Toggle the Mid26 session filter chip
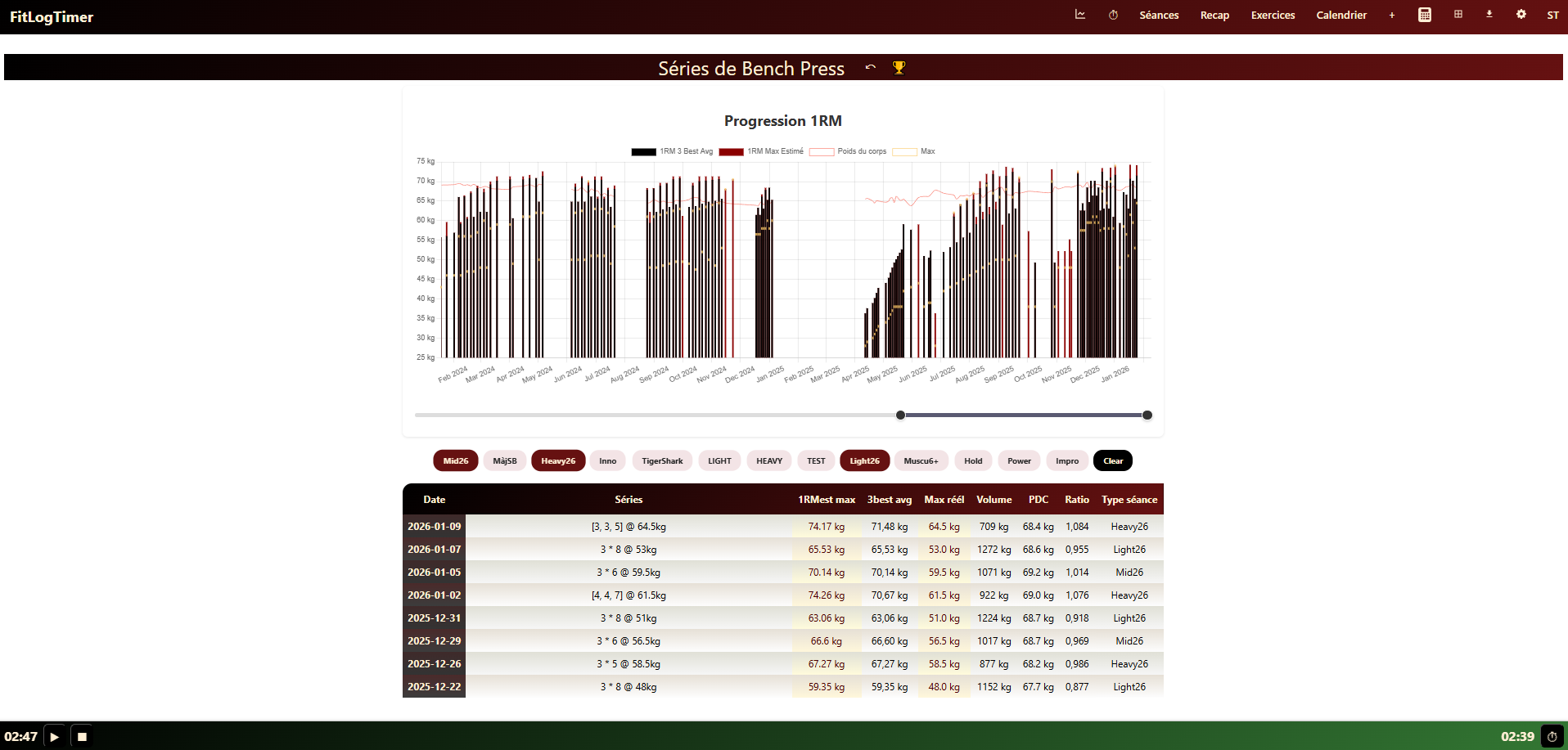The width and height of the screenshot is (1568, 750). click(x=456, y=460)
